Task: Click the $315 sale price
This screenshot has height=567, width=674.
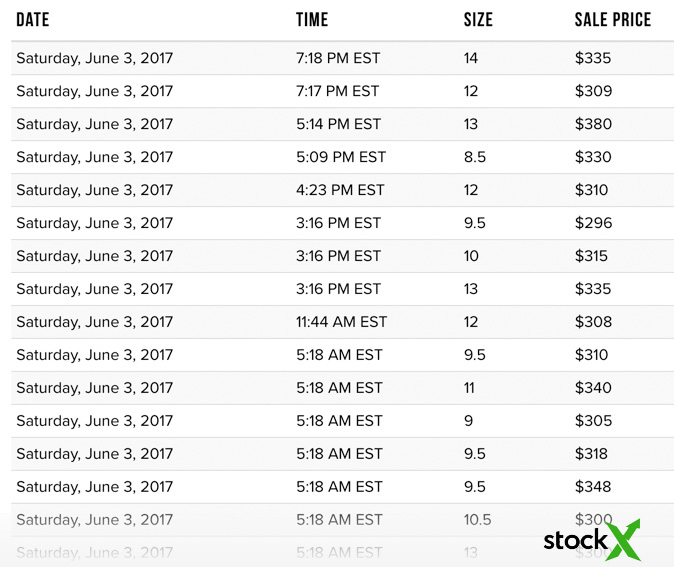Action: 591,256
